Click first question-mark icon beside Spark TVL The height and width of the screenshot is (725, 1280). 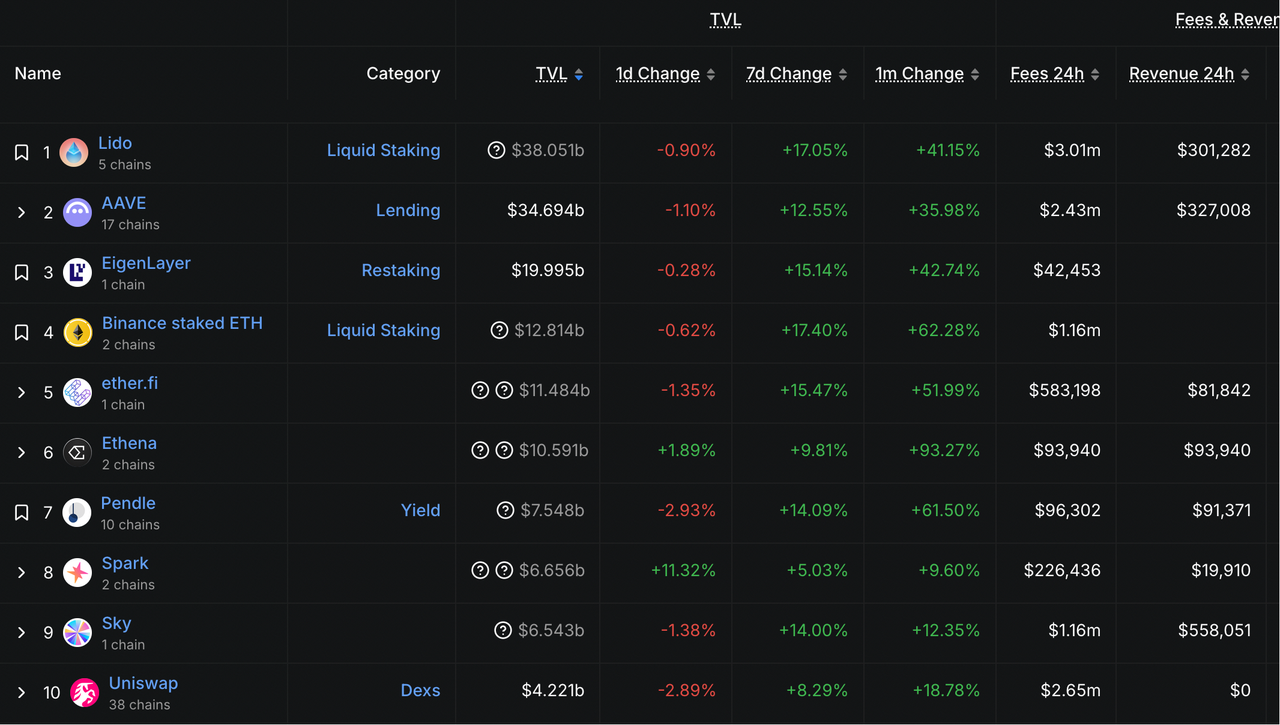coord(480,570)
